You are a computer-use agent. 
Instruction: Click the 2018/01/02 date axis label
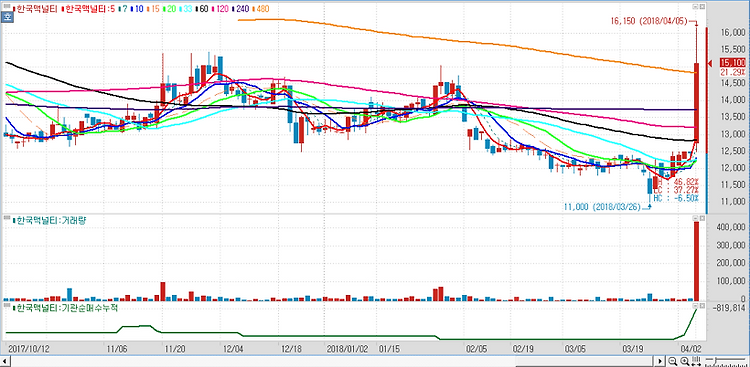point(348,349)
